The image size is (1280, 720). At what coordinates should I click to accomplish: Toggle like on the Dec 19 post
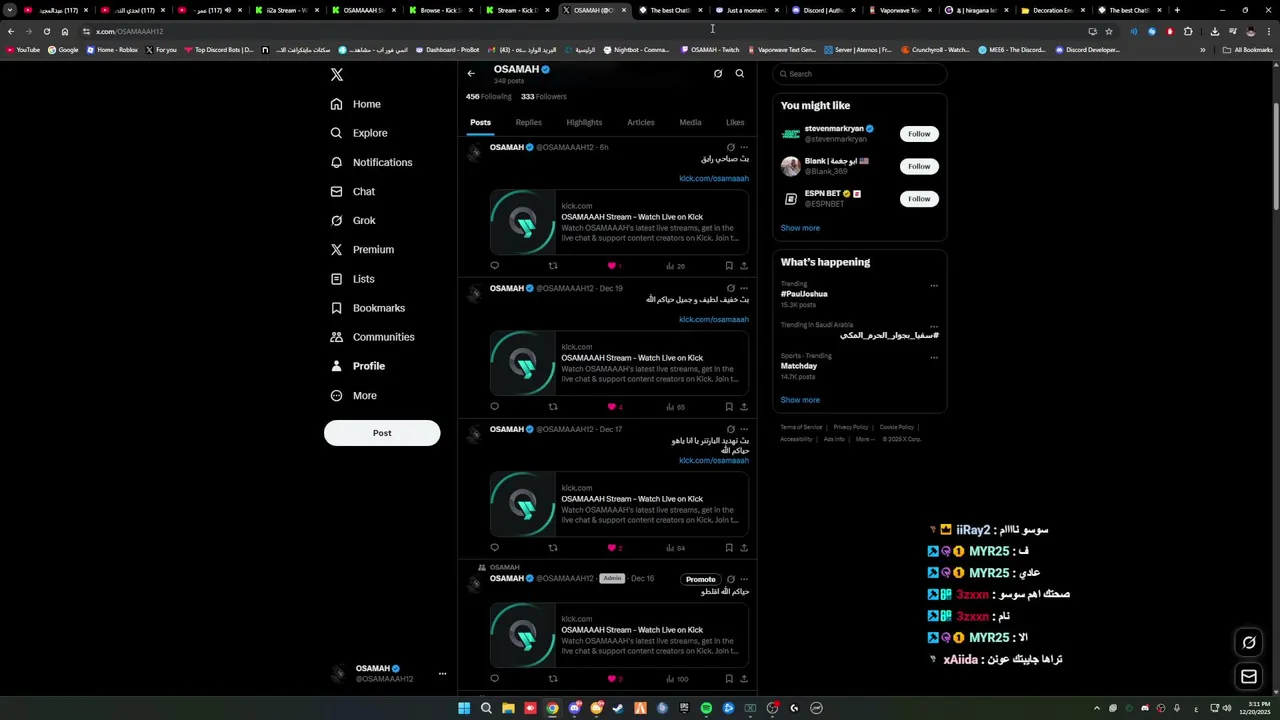click(x=612, y=407)
